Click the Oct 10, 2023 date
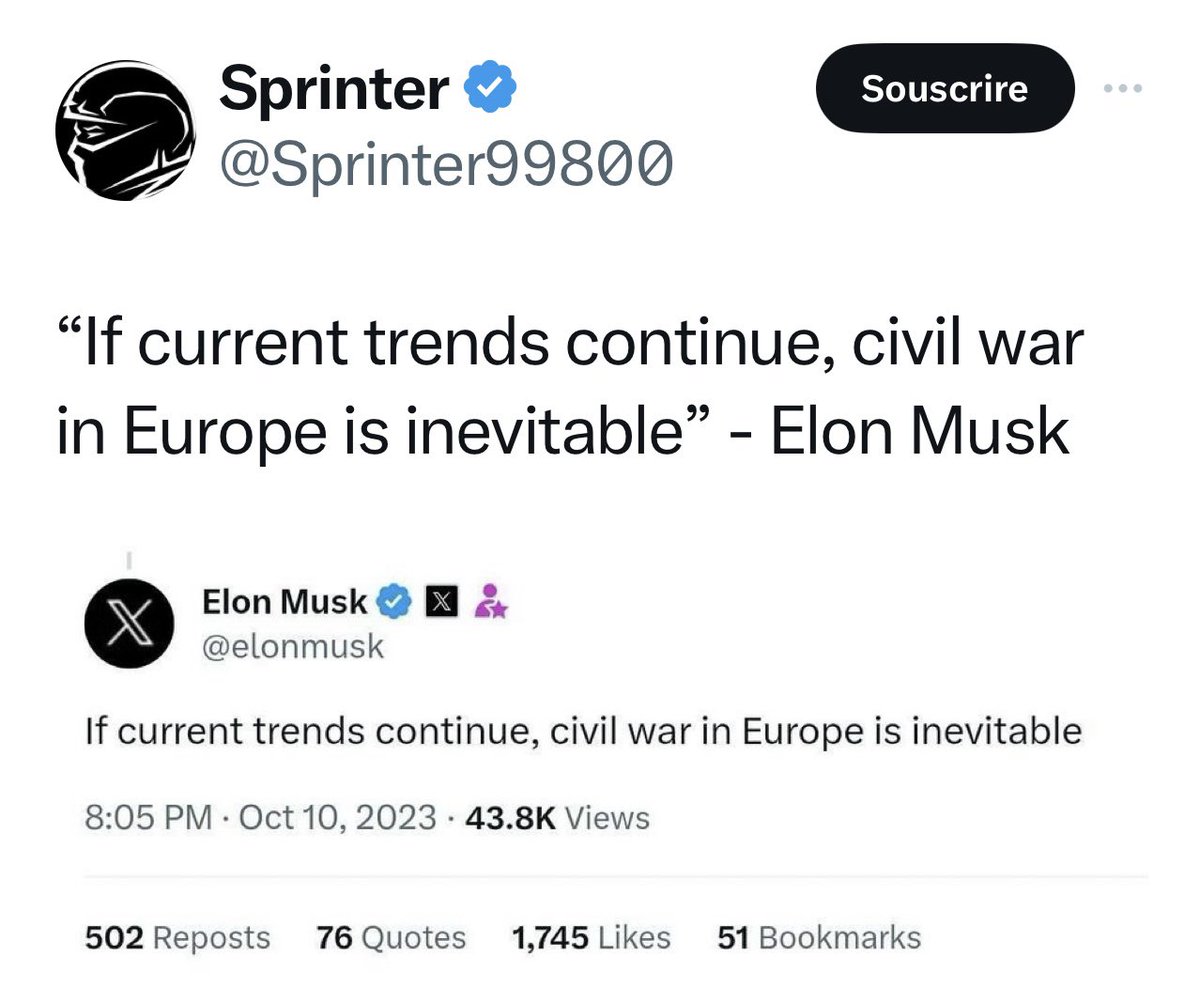1200x1002 pixels. [339, 818]
